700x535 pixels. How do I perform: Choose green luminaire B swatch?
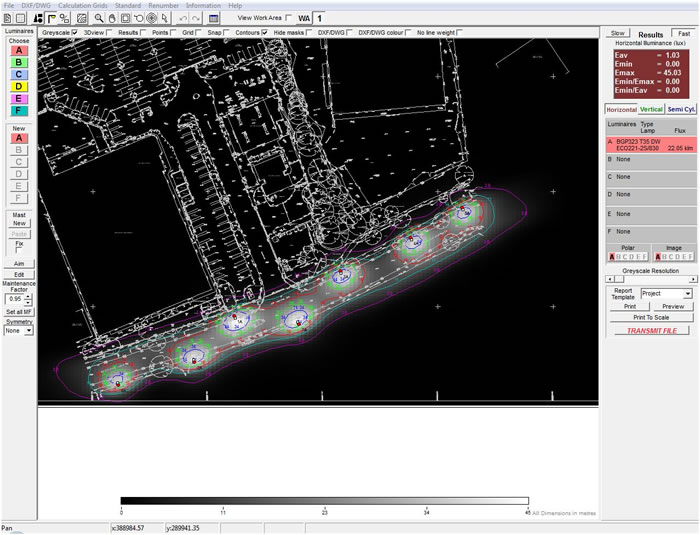pyautogui.click(x=19, y=63)
